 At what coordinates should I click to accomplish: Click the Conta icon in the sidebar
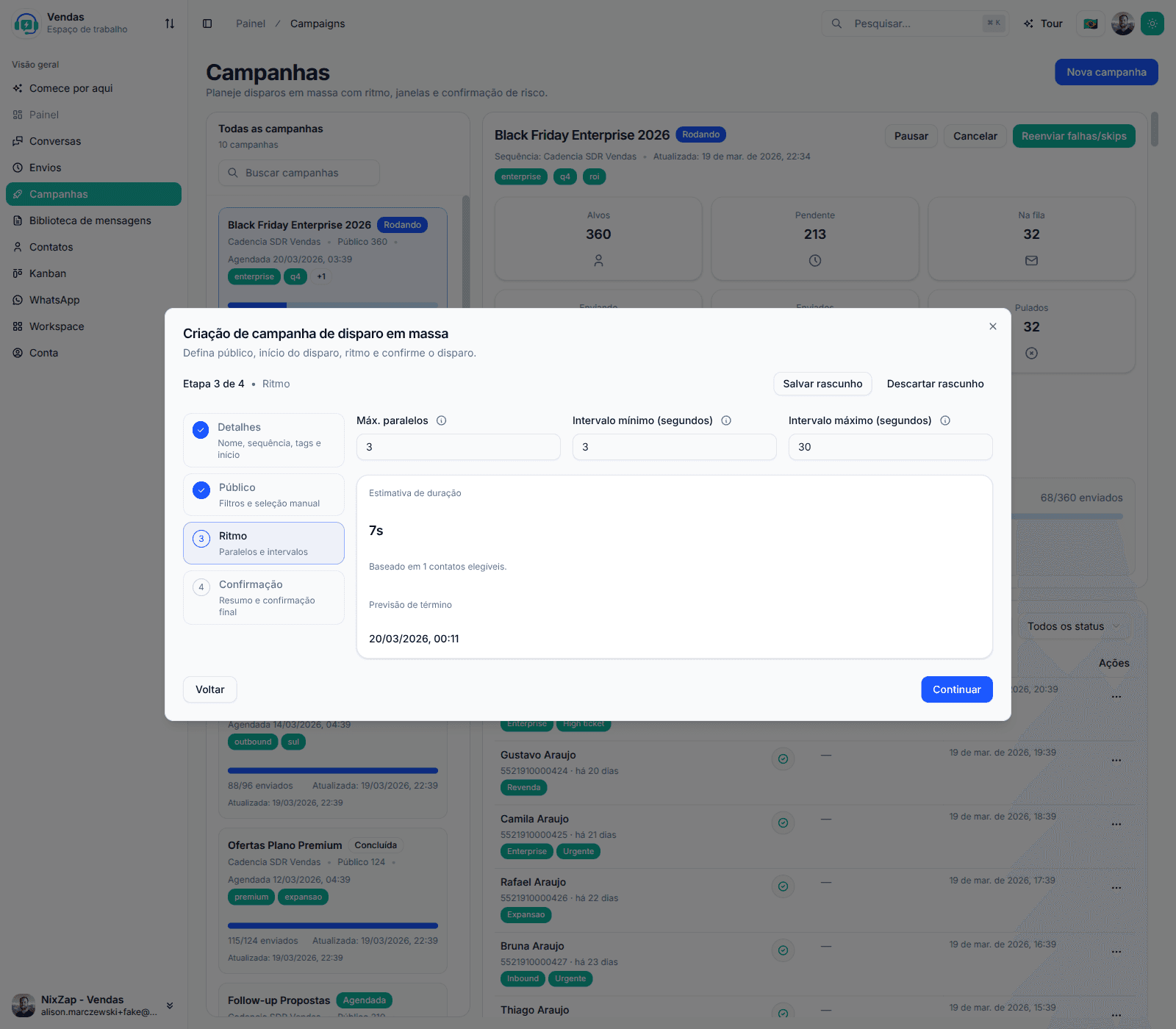coord(18,352)
